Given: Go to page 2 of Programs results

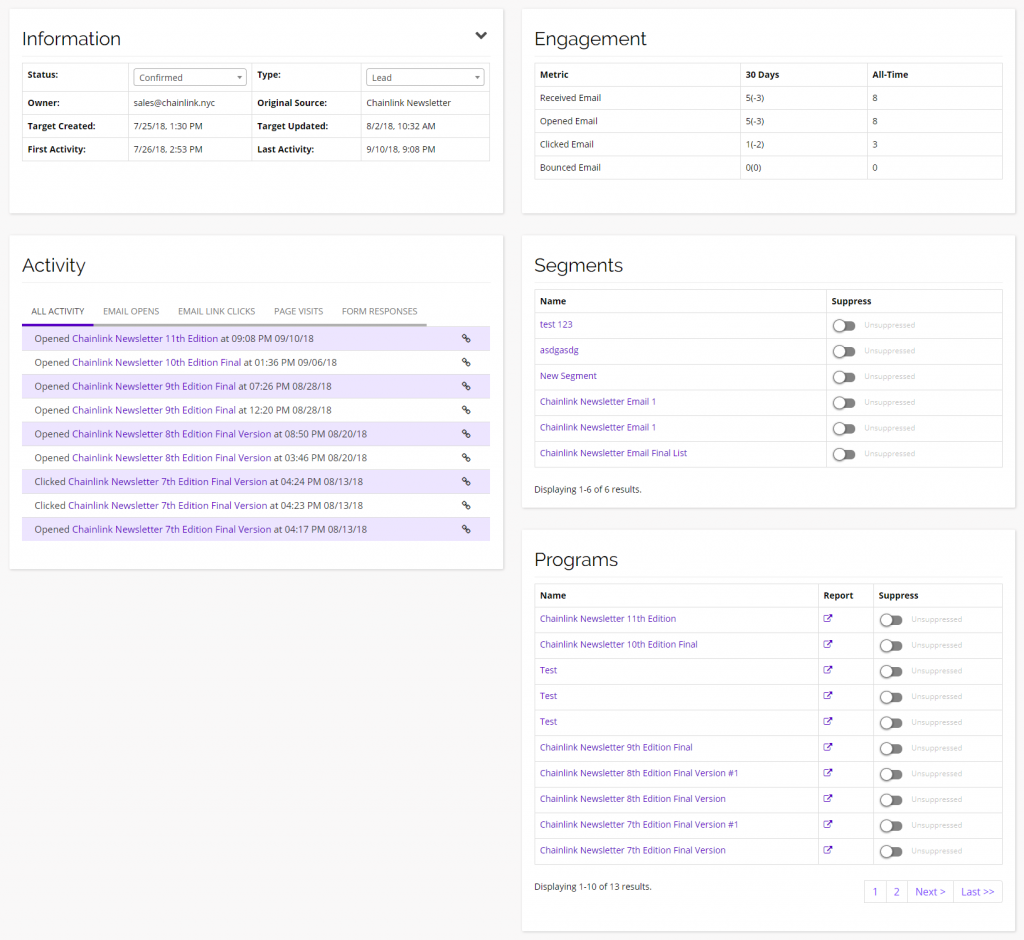Looking at the screenshot, I should tap(896, 891).
